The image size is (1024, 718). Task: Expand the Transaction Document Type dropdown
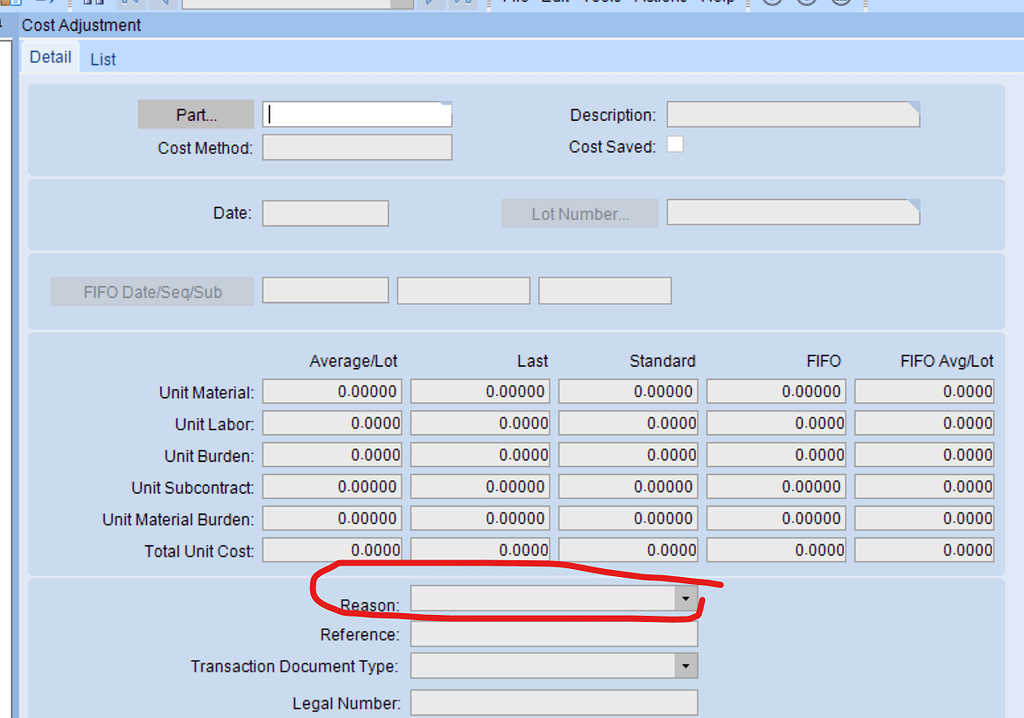point(686,665)
